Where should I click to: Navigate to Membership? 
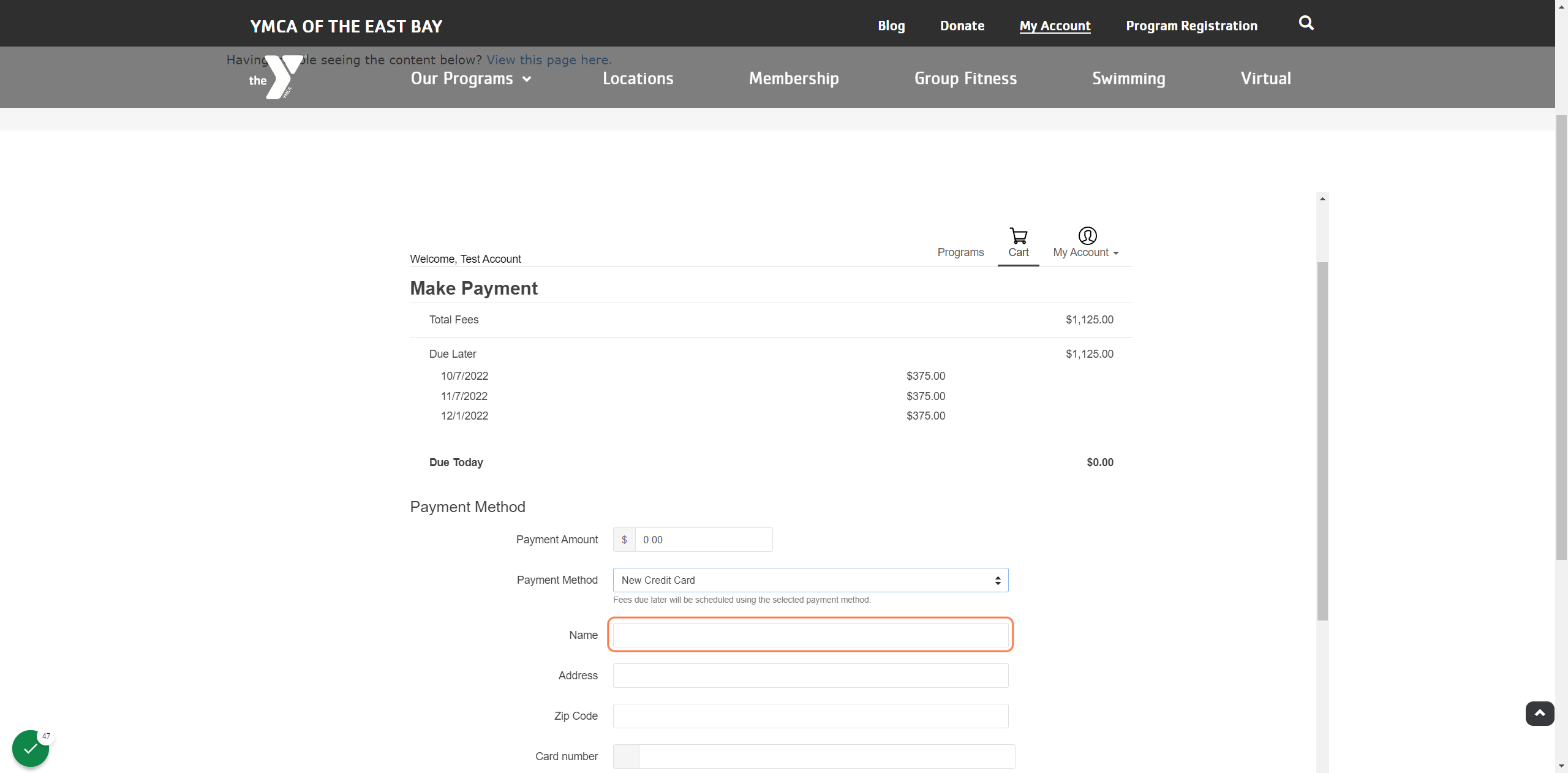pos(794,78)
